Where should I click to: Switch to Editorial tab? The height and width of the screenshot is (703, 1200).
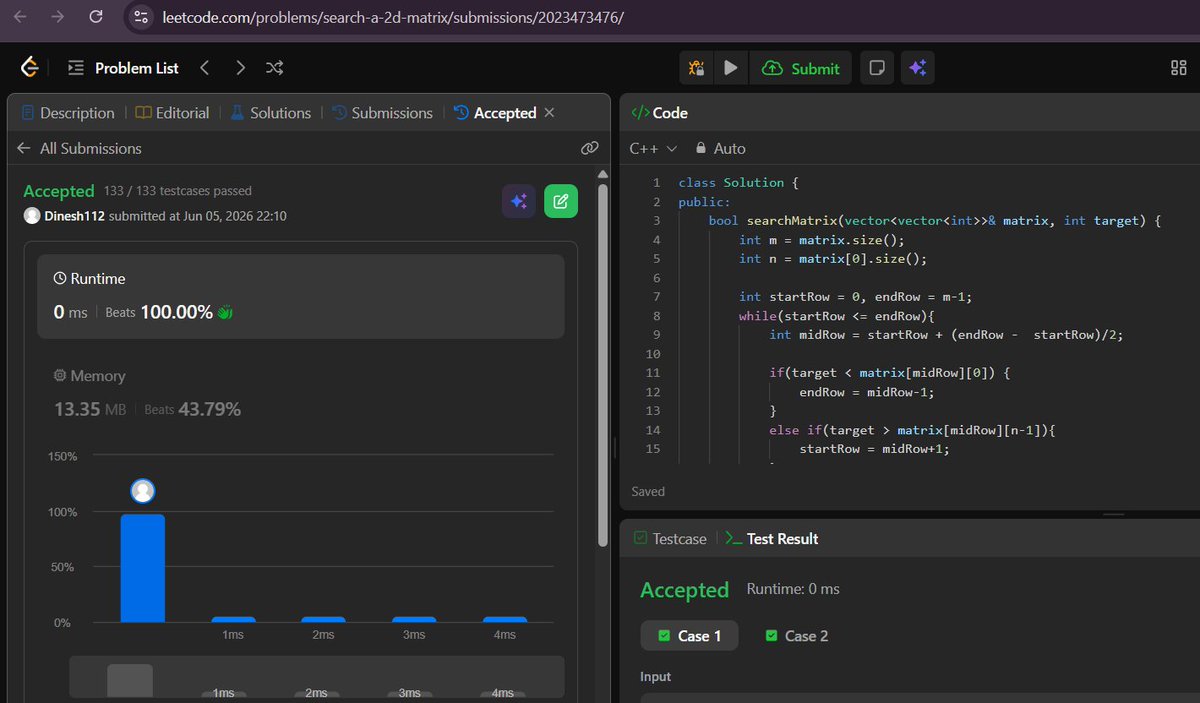coord(172,113)
